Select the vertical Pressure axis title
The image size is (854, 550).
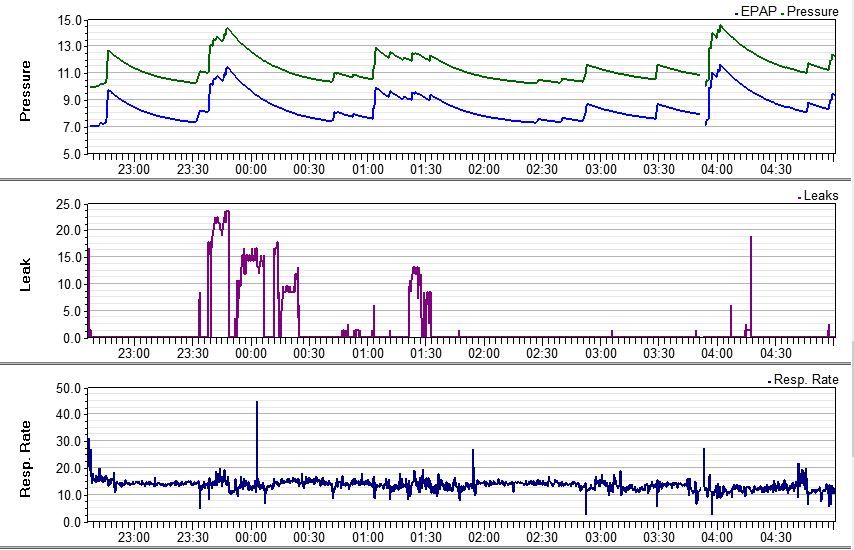(27, 91)
